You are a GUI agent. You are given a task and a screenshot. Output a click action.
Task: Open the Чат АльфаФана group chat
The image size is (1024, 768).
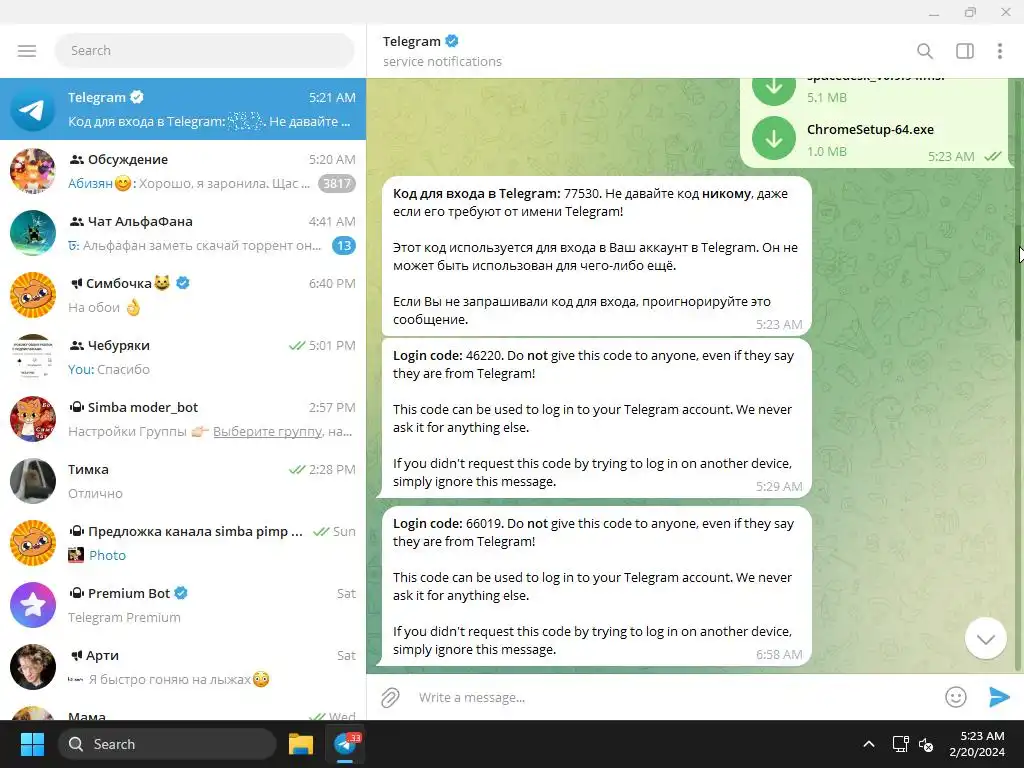tap(183, 233)
